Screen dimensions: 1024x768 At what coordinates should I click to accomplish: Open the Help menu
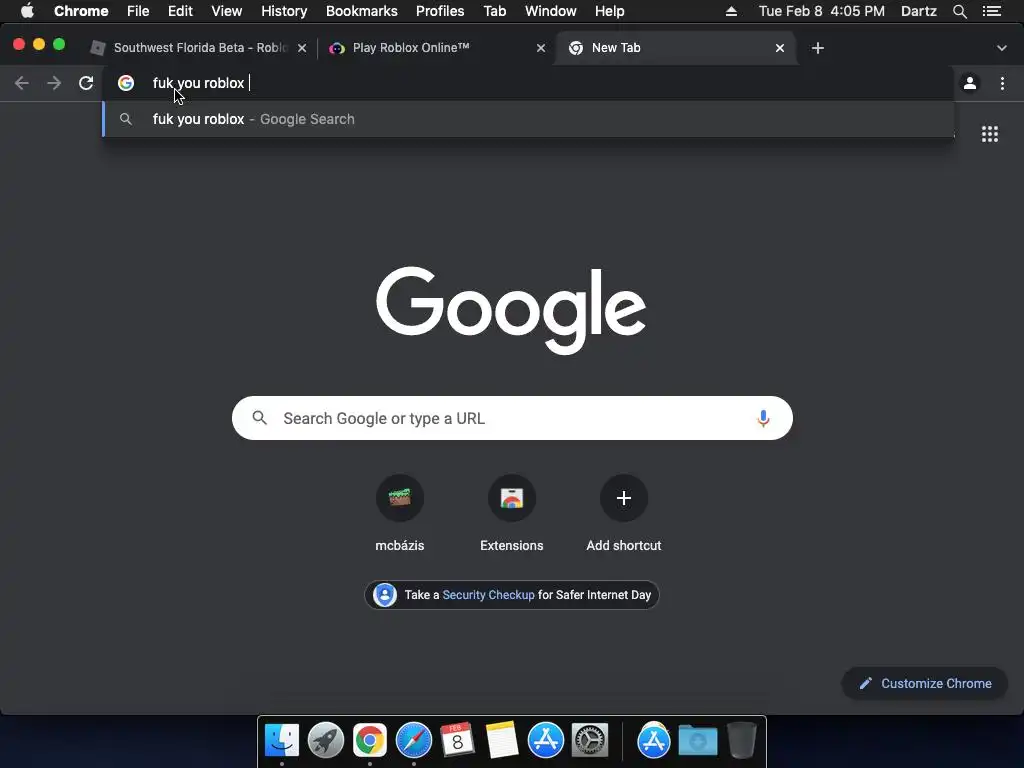click(609, 11)
